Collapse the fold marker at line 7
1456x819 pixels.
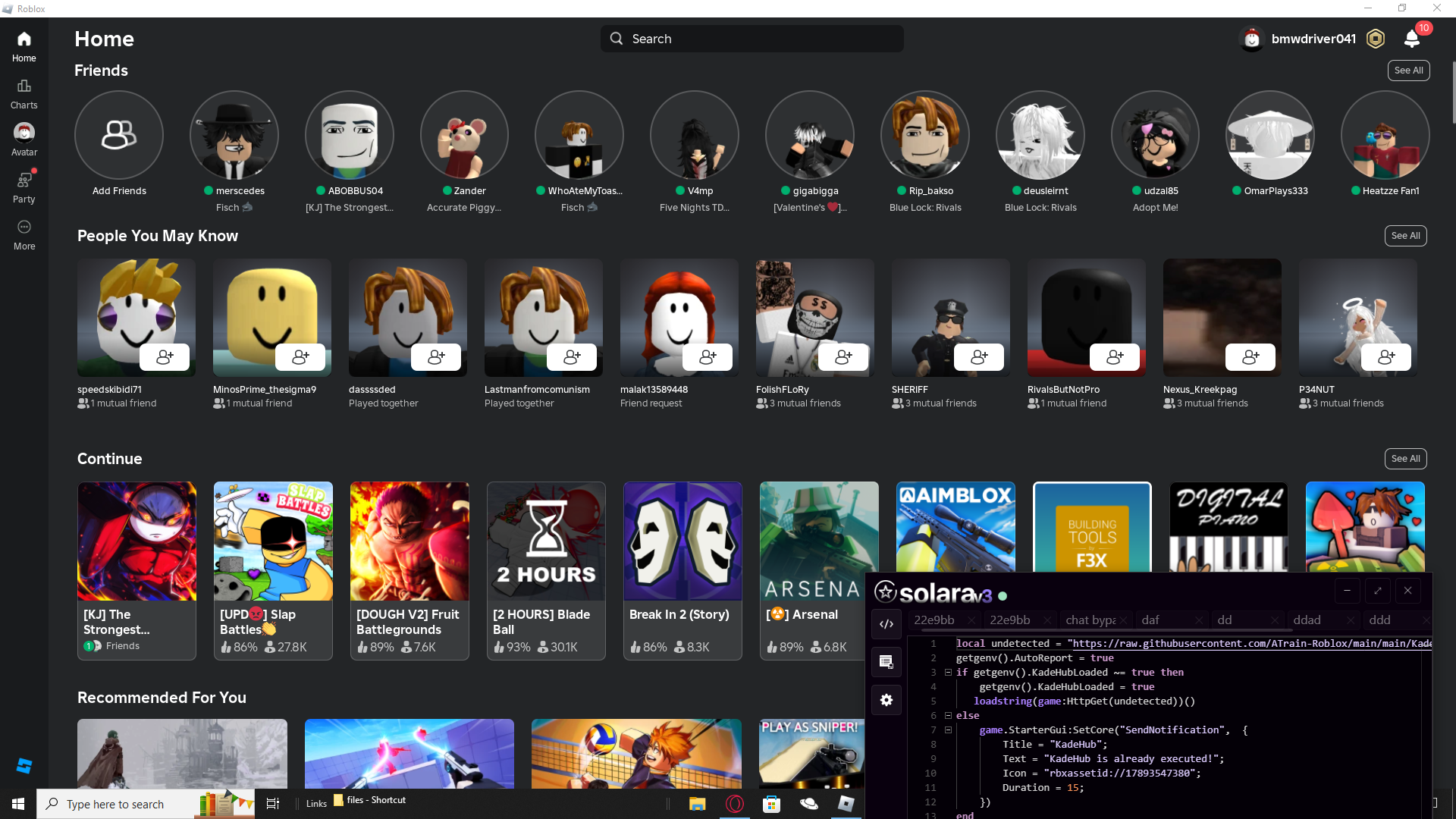(948, 730)
